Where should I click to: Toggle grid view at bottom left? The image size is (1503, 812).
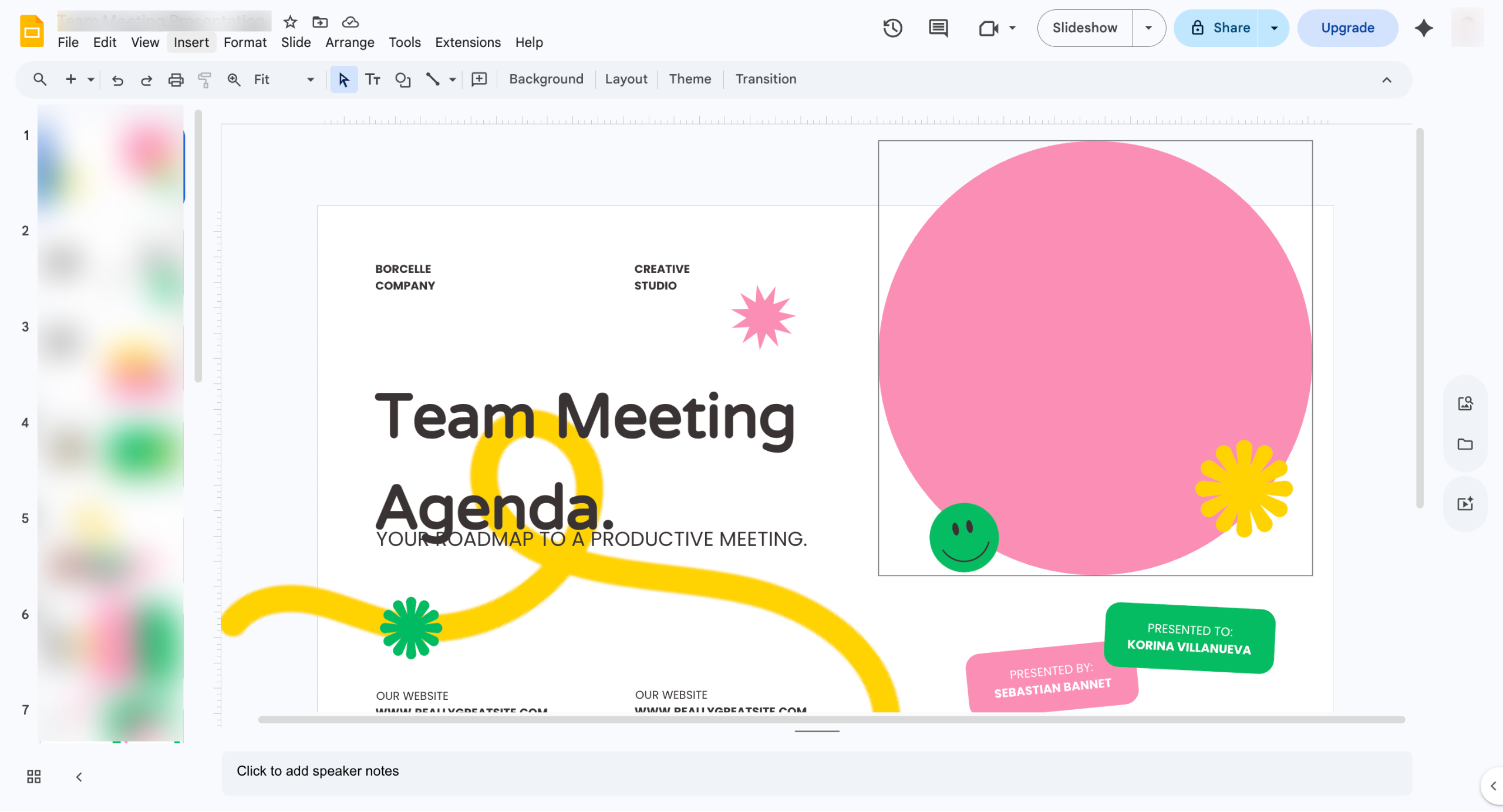coord(34,777)
